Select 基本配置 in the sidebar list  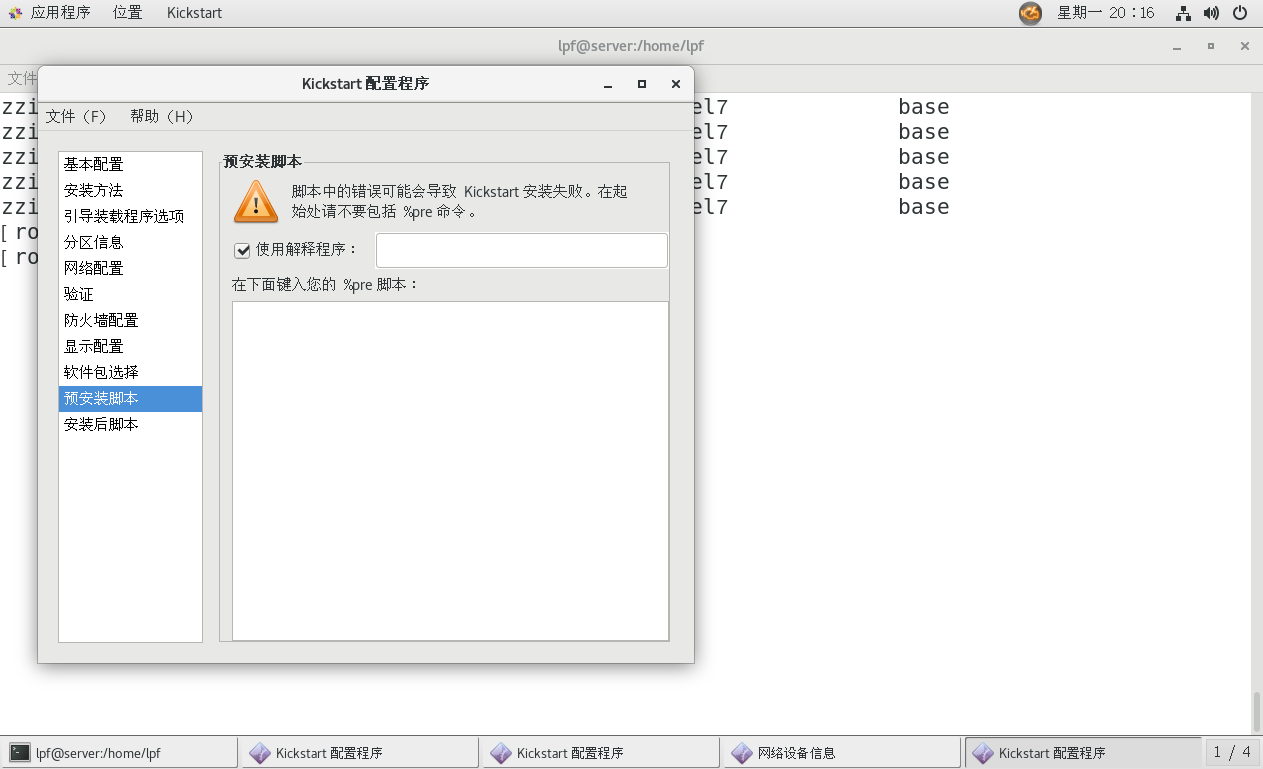tap(130, 164)
